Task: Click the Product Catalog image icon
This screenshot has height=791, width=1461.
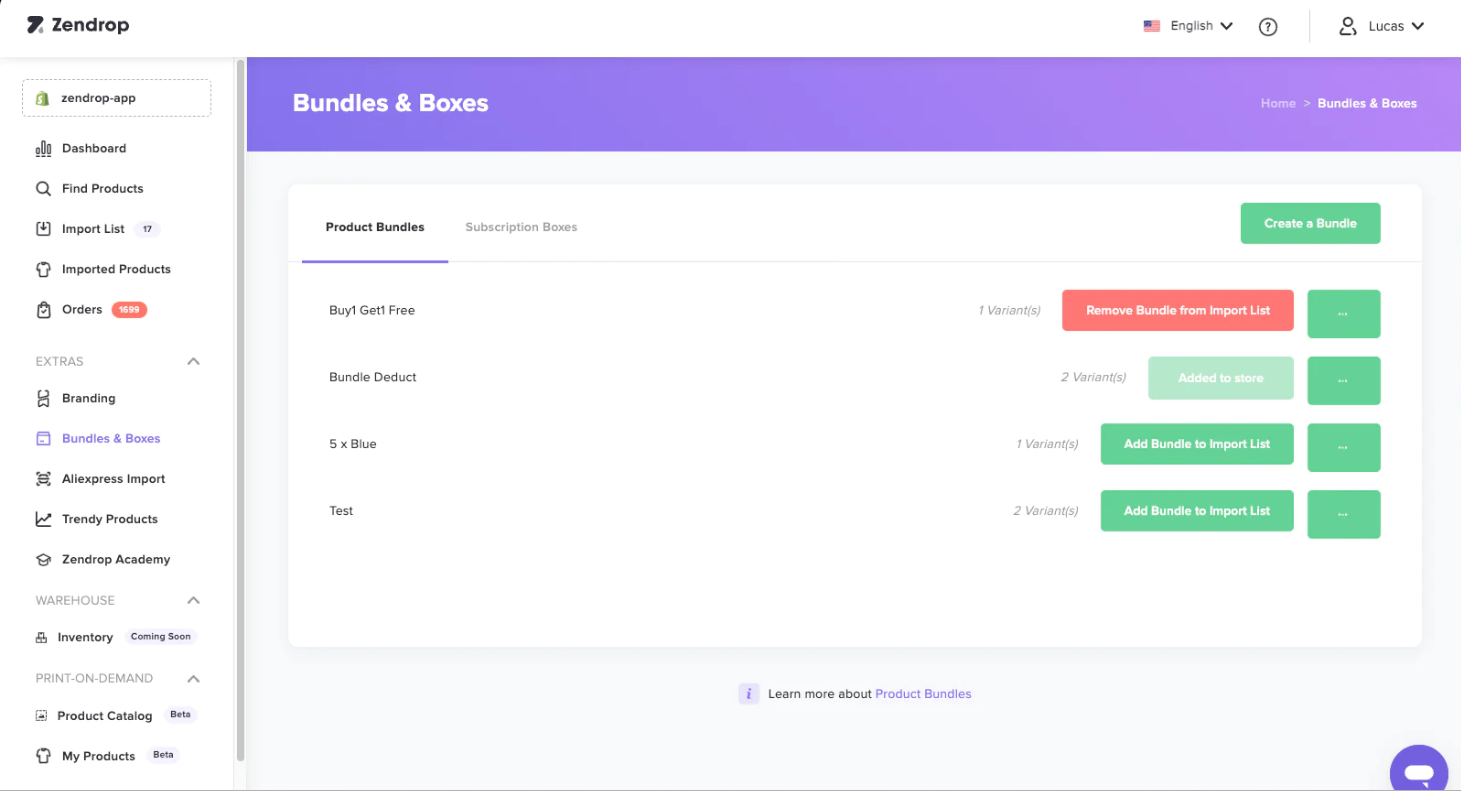Action: (41, 716)
